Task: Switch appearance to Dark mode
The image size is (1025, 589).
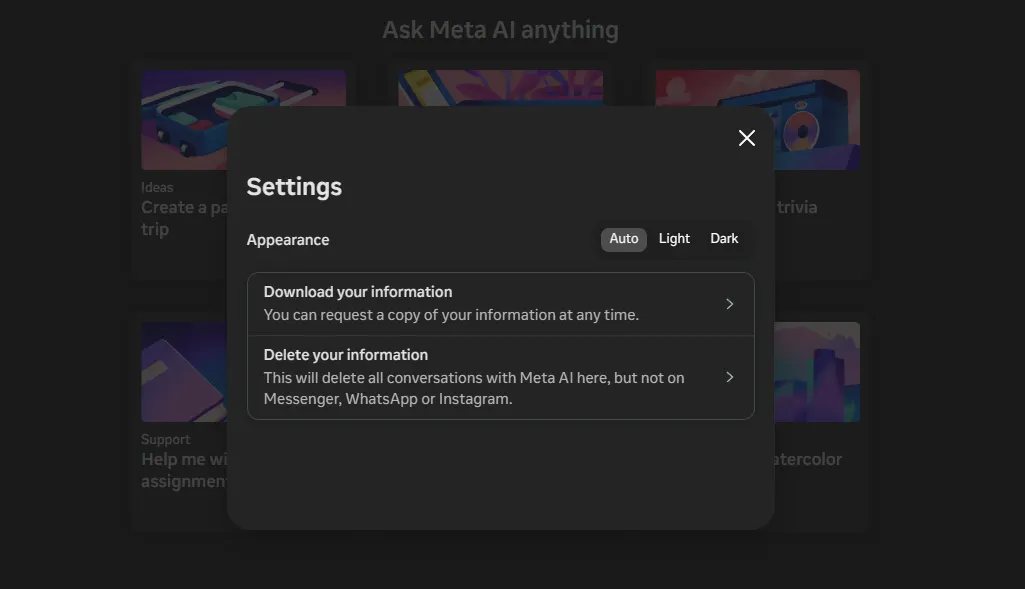Action: pyautogui.click(x=724, y=239)
